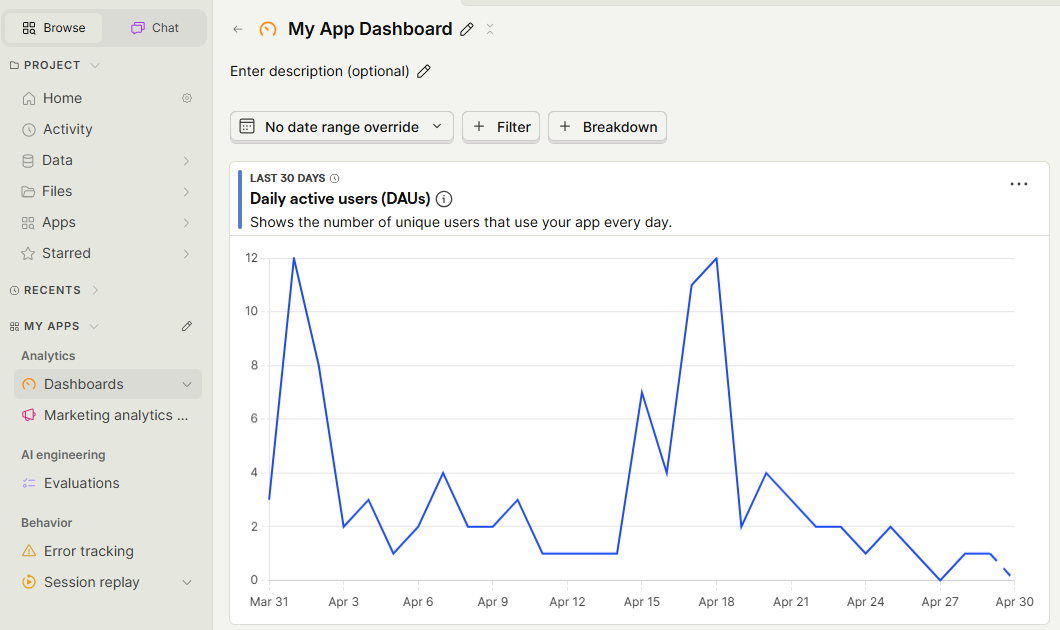Image resolution: width=1060 pixels, height=630 pixels.
Task: Switch to the Chat tab
Action: (x=155, y=28)
